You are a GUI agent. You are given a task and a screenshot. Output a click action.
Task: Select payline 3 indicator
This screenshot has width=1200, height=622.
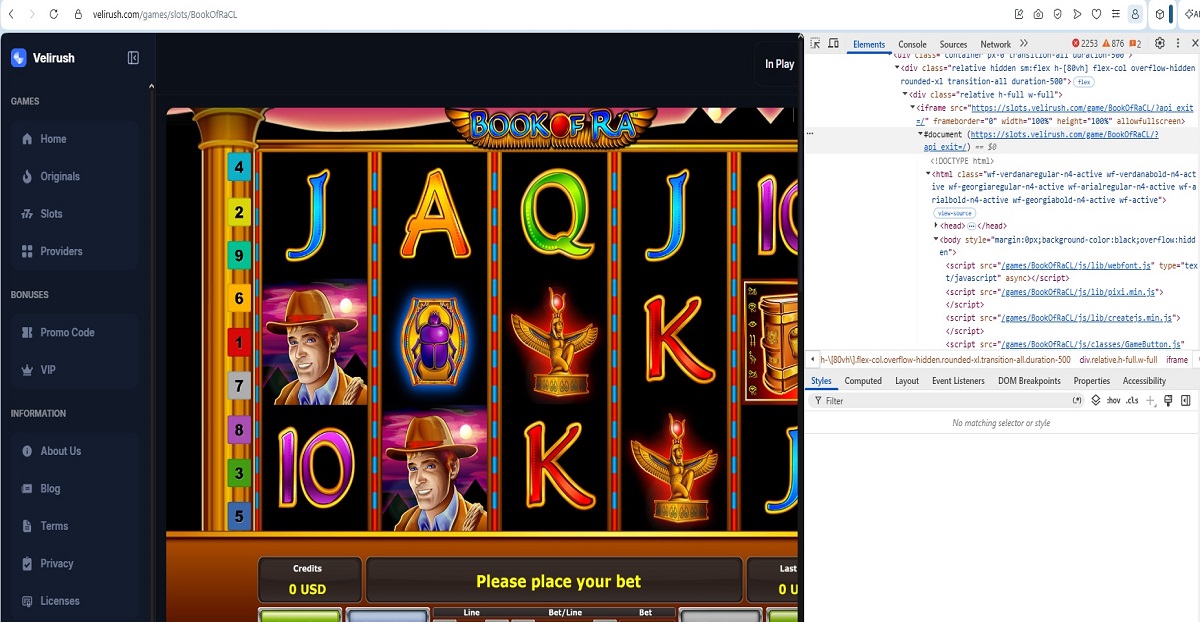[239, 473]
